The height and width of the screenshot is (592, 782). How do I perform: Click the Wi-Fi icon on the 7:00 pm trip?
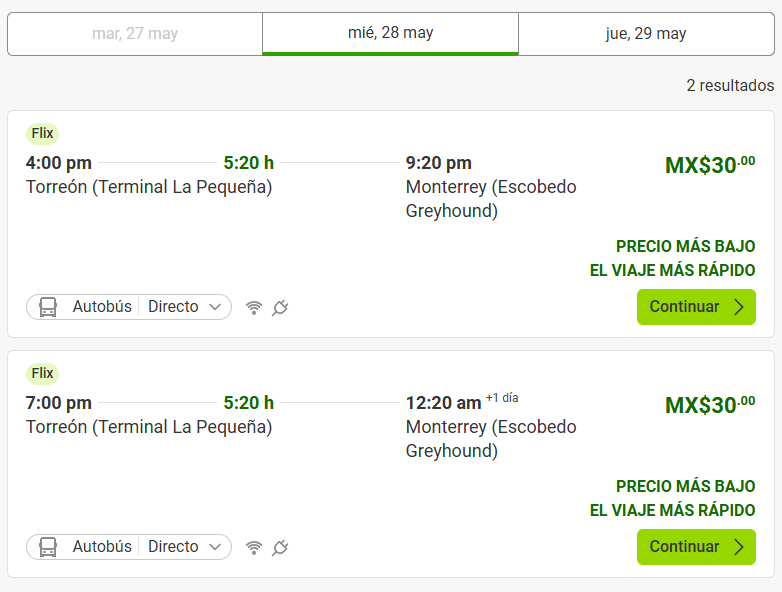click(254, 548)
